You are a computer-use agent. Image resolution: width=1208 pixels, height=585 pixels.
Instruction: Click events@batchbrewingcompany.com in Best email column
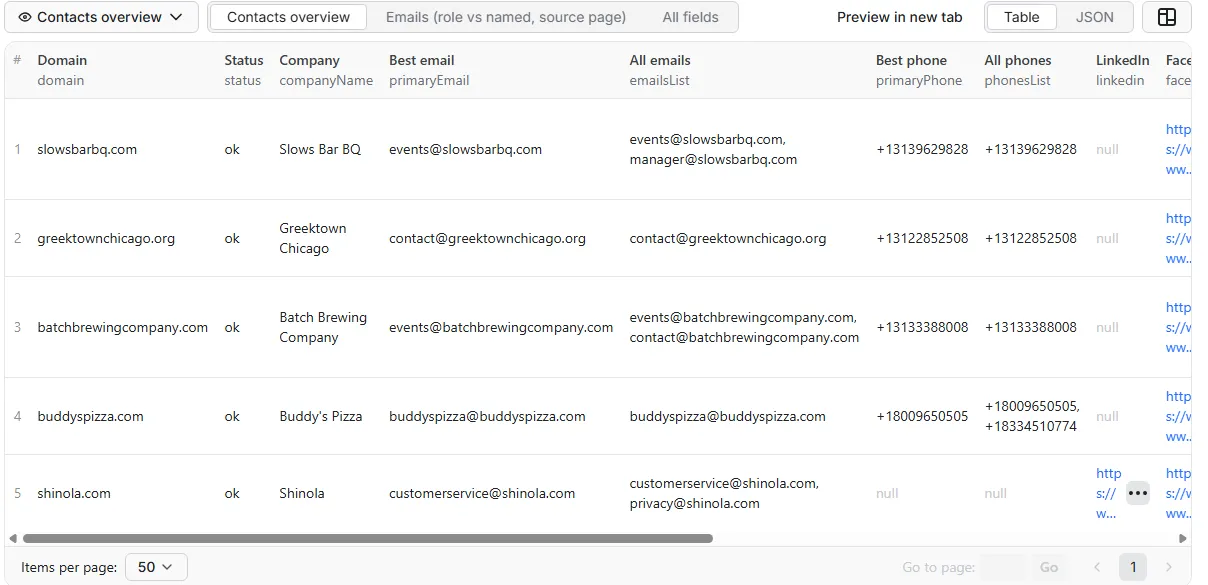pos(501,327)
